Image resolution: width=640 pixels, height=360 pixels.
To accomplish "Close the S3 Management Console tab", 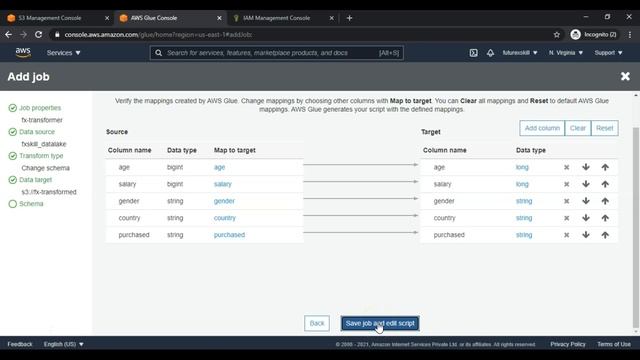I will point(107,18).
